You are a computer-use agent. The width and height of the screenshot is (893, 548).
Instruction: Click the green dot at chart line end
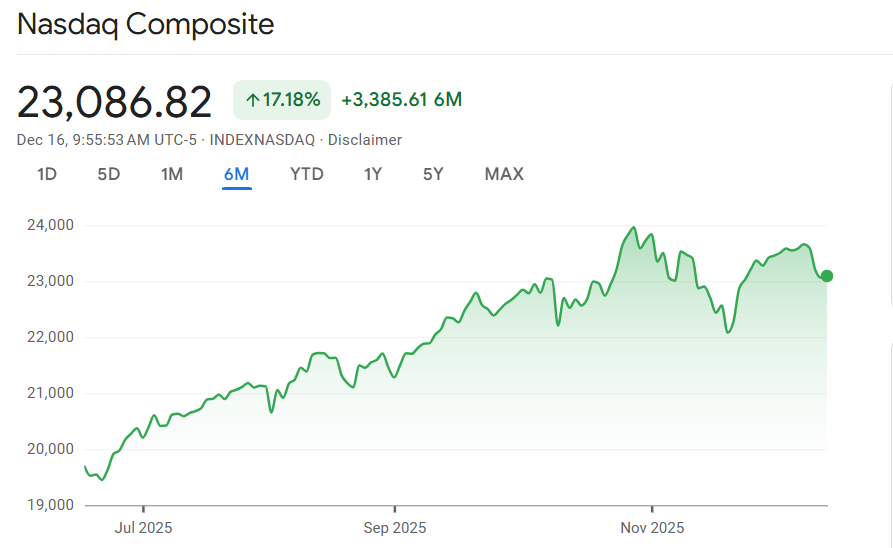826,276
